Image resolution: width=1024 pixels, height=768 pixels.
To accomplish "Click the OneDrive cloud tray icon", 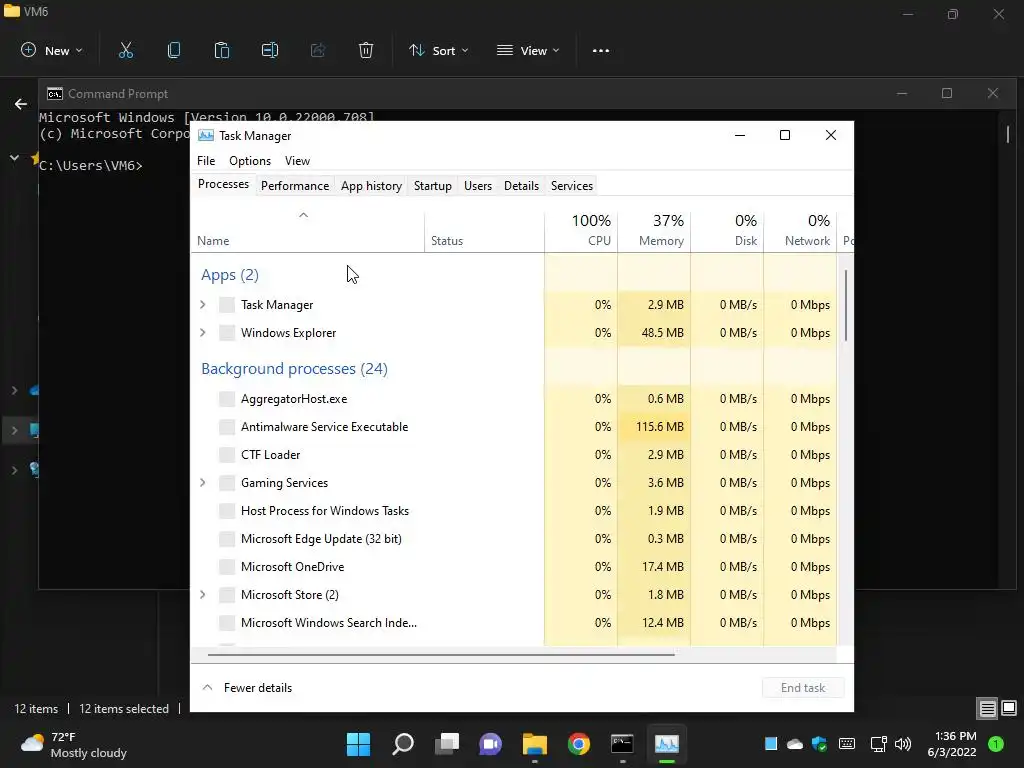I will [795, 744].
